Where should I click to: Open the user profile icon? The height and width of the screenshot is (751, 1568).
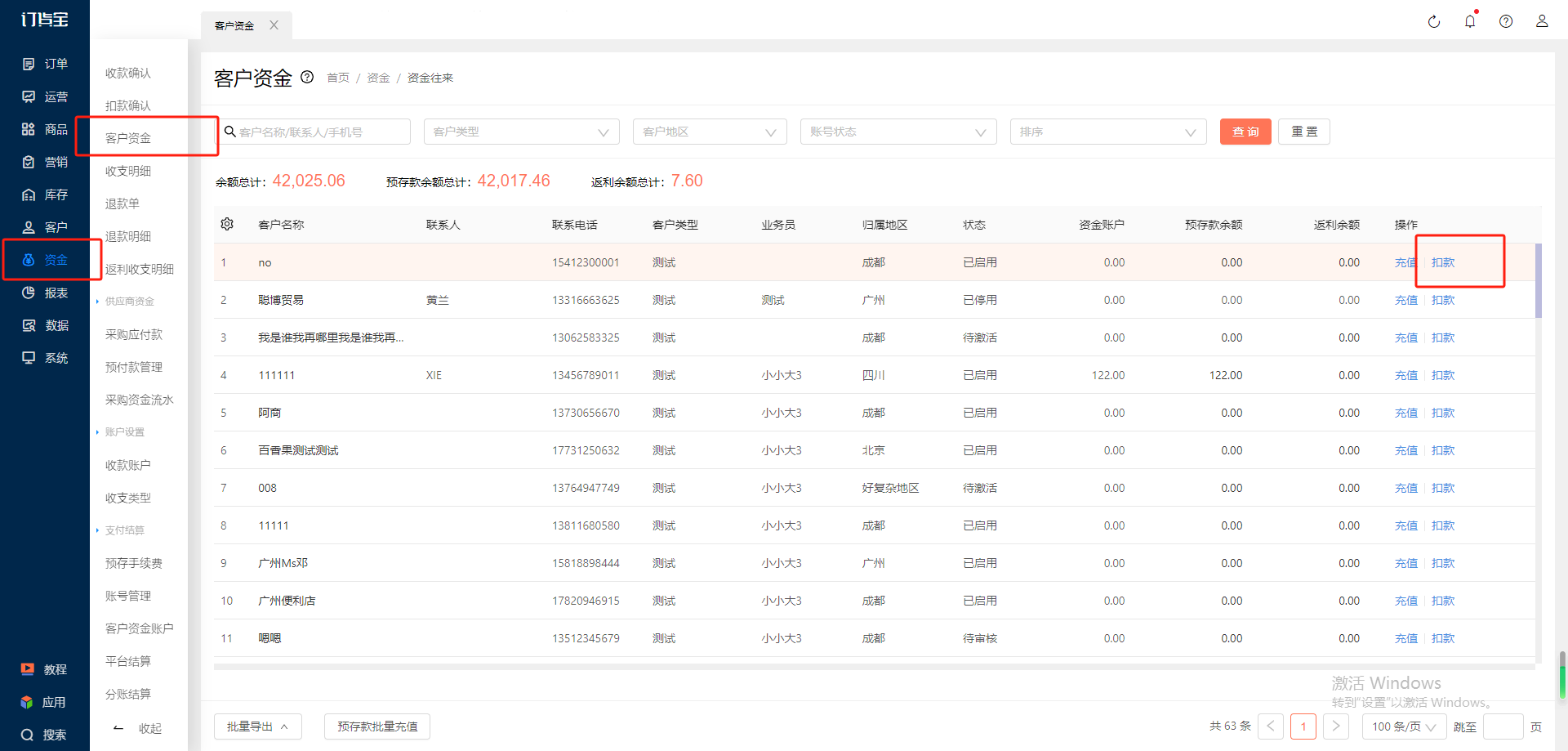pyautogui.click(x=1542, y=21)
